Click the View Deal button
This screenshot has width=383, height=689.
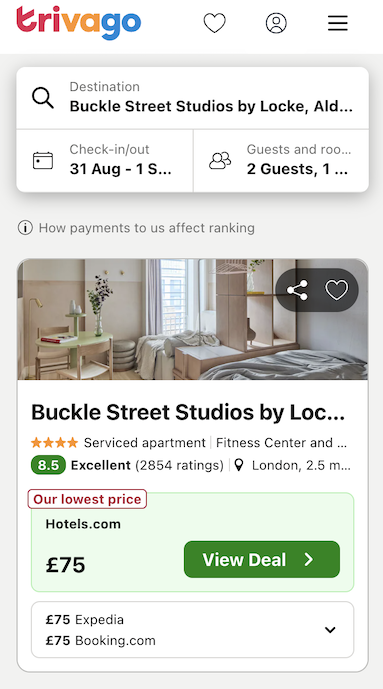point(262,559)
